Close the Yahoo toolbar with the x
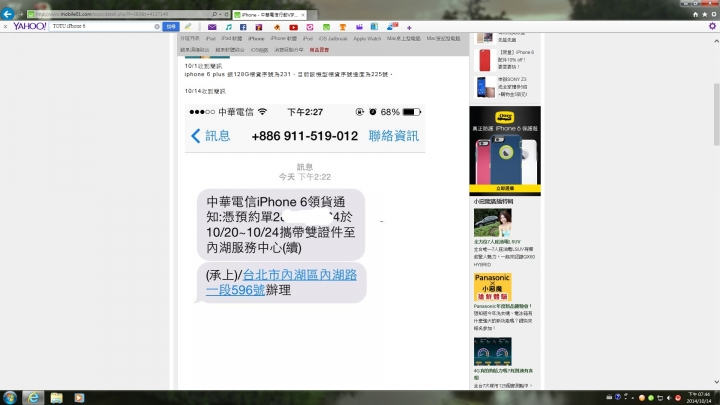 pos(6,27)
